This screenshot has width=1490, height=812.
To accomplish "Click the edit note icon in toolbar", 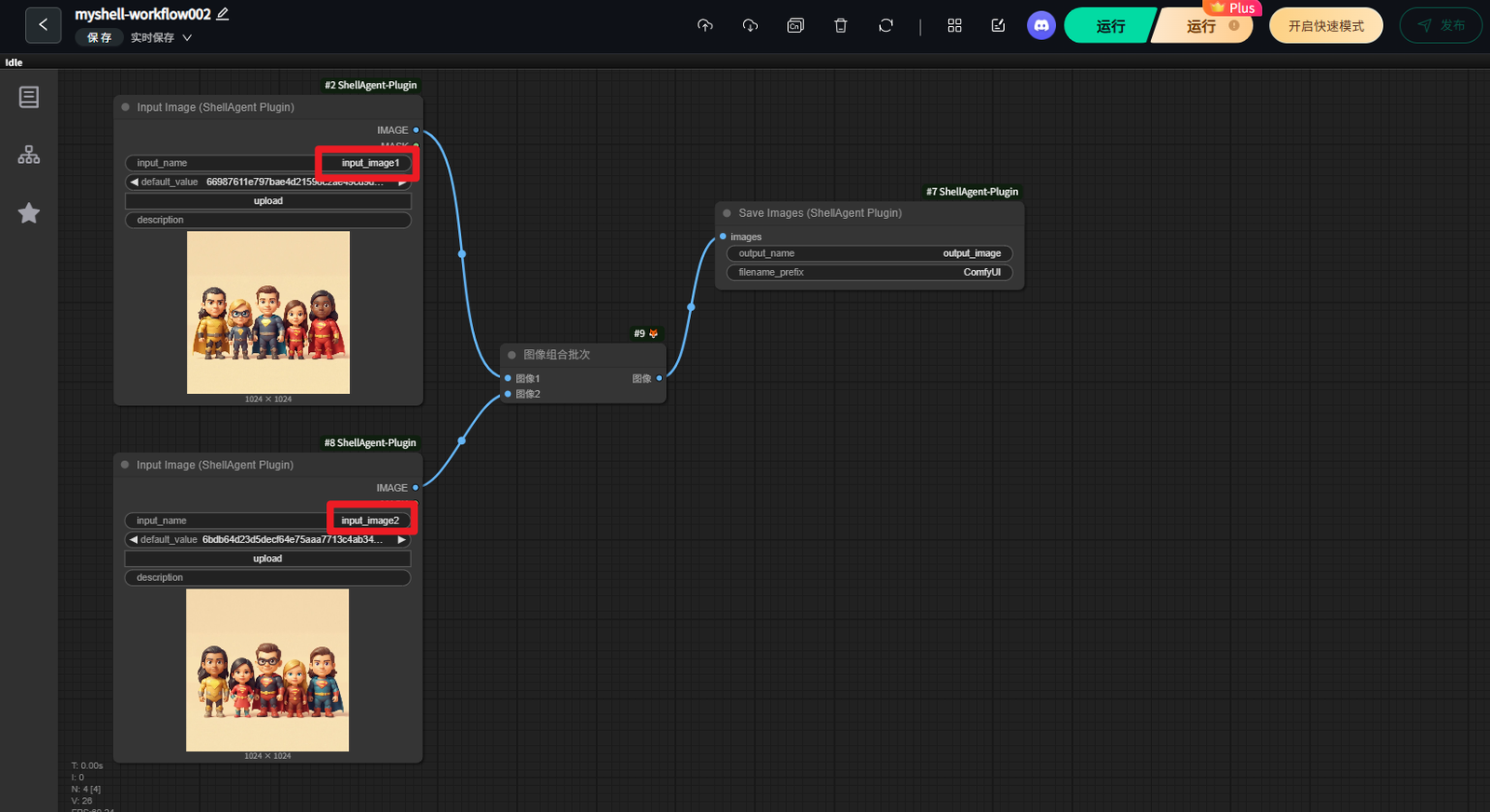I will pos(998,26).
